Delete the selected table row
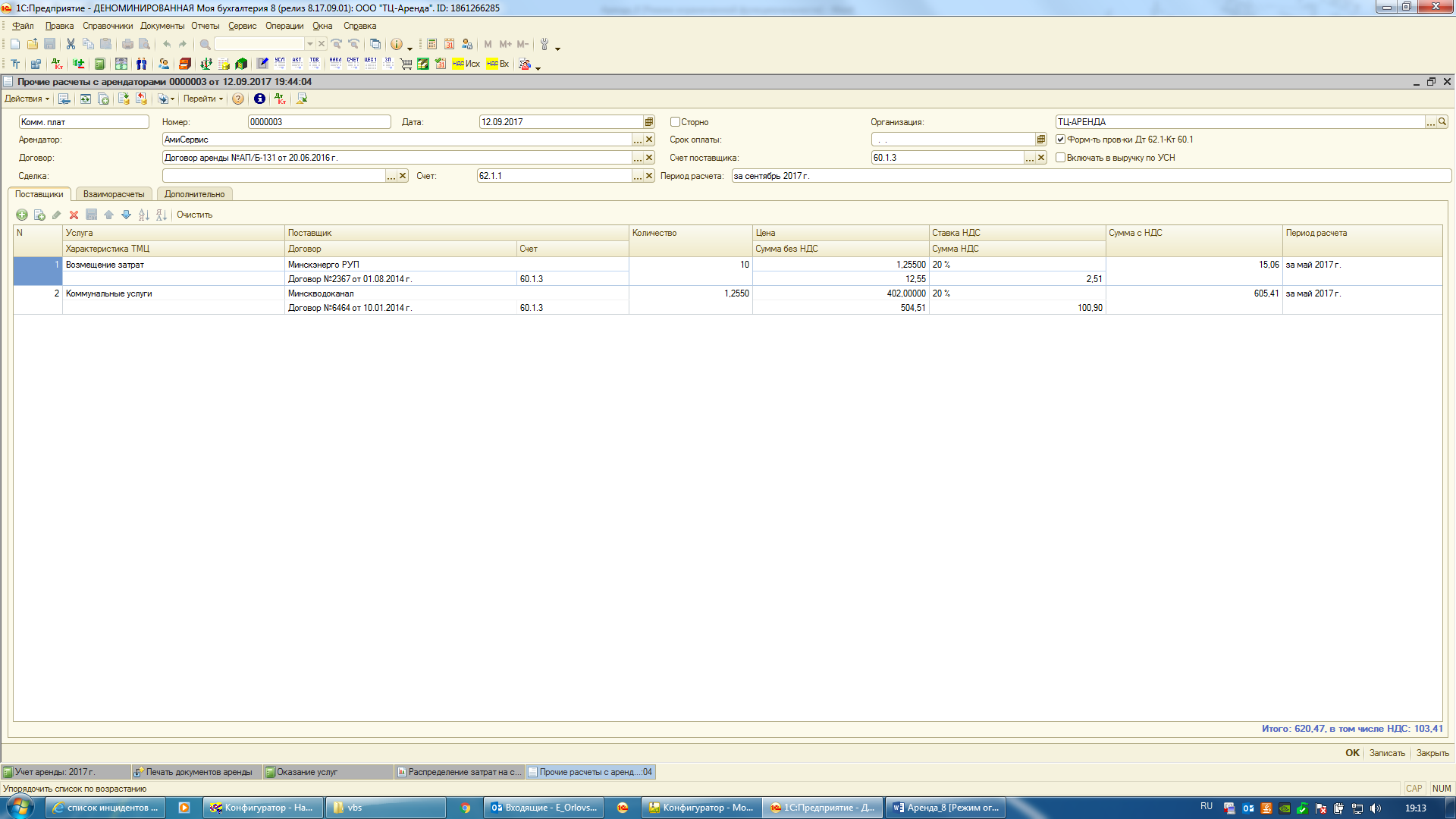 click(x=74, y=215)
